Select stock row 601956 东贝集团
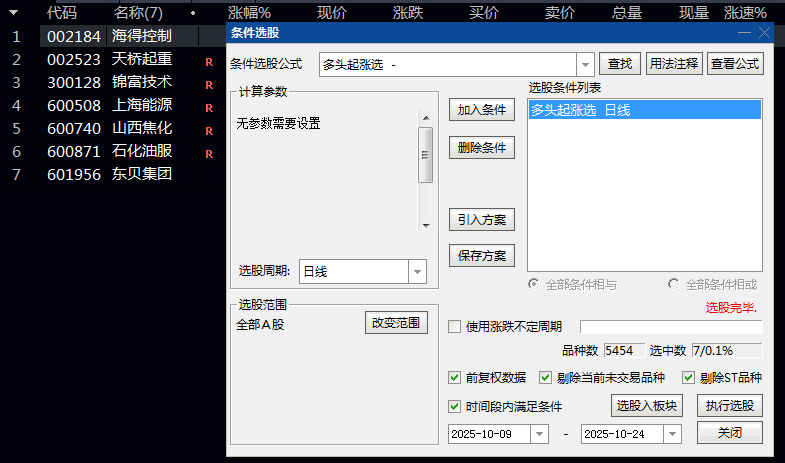 coord(113,174)
